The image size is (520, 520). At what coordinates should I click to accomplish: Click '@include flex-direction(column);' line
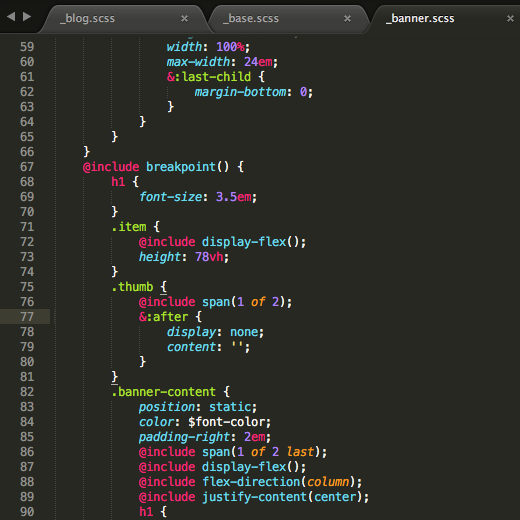pos(250,482)
